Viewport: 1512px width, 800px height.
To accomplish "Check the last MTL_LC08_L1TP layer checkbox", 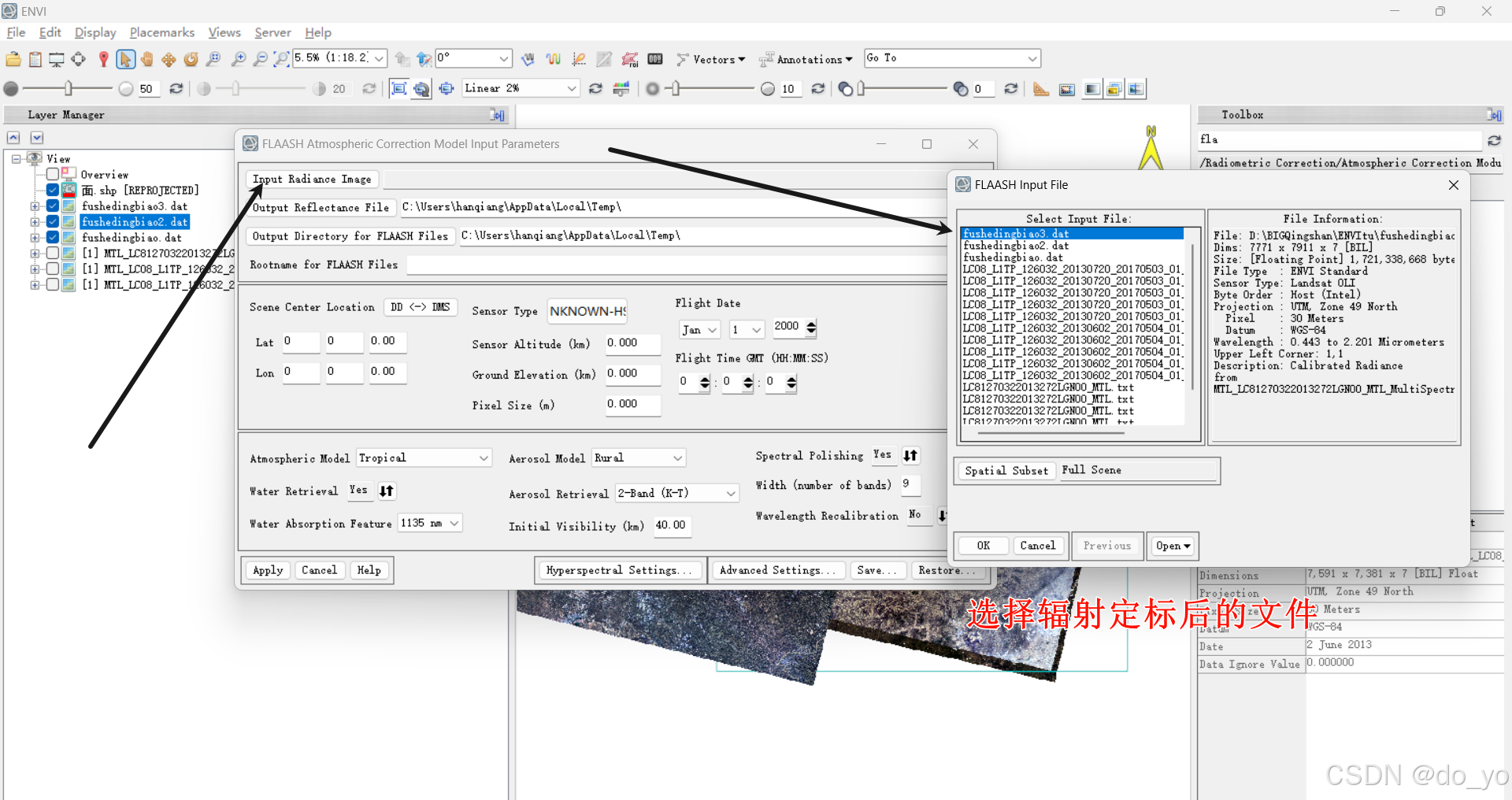I will [53, 284].
